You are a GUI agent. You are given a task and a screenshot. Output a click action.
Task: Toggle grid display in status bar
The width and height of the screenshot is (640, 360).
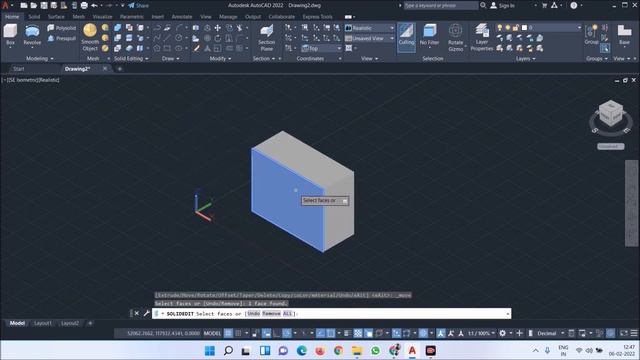[x=229, y=333]
